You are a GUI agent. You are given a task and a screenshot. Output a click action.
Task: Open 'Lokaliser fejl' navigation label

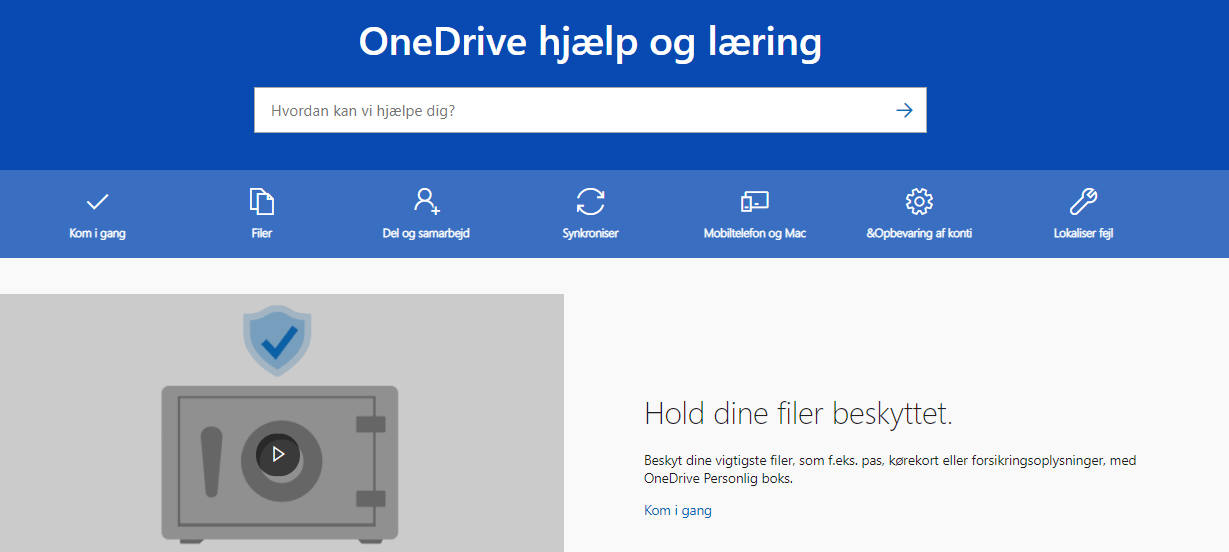click(x=1083, y=233)
